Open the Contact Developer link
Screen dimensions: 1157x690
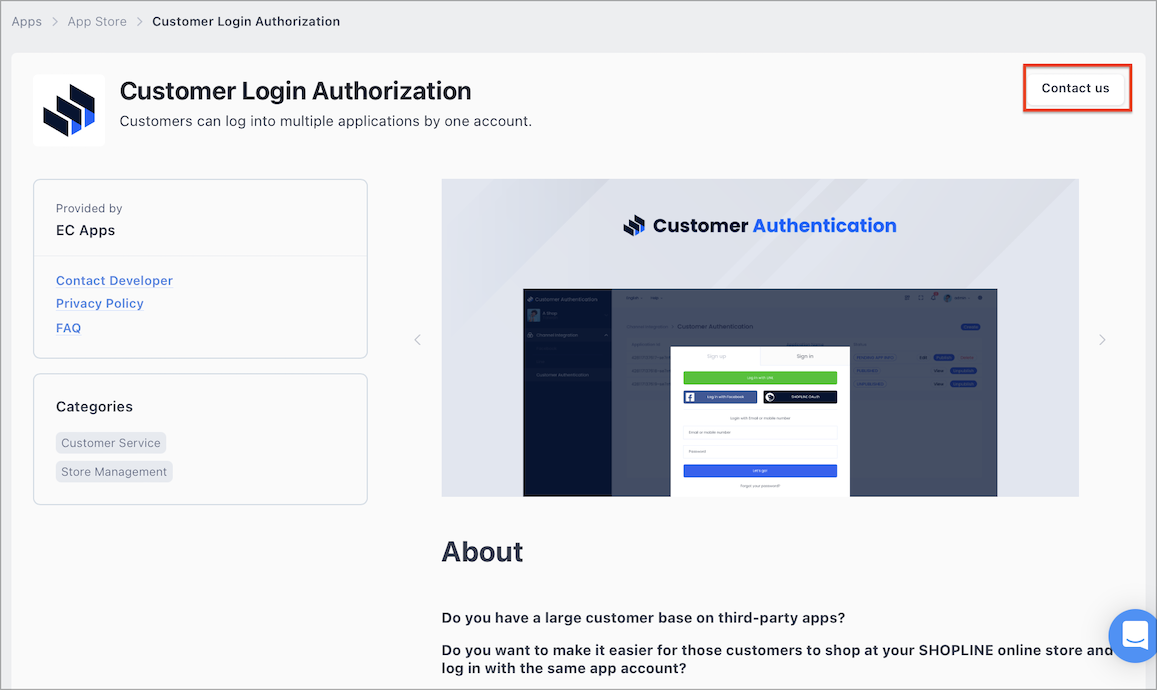114,280
